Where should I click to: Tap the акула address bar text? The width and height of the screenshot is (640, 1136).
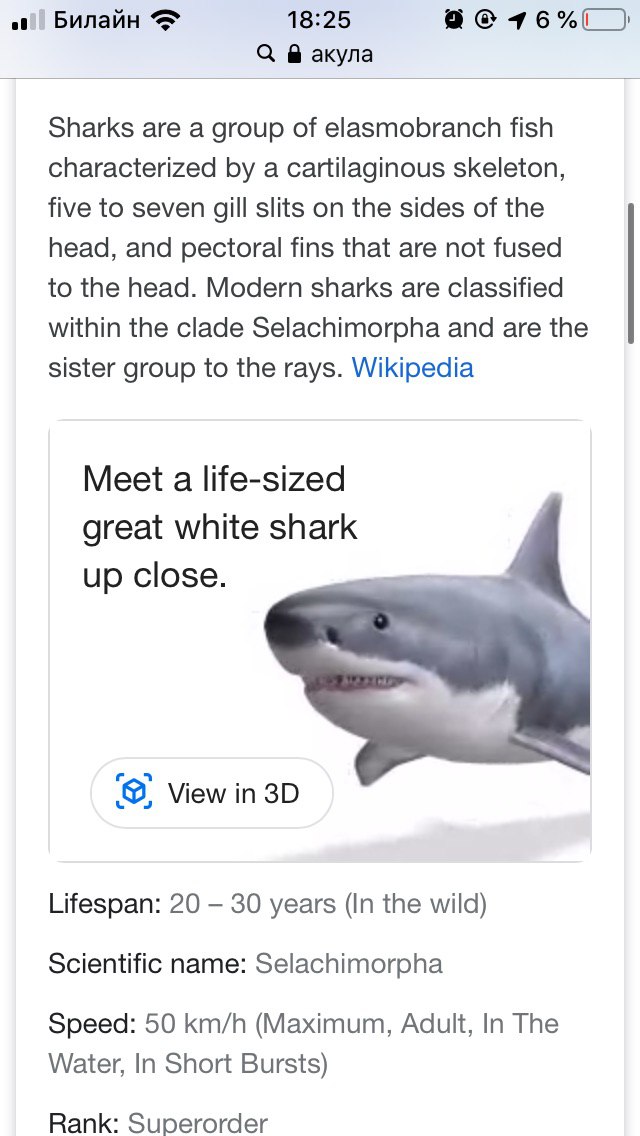[x=341, y=54]
